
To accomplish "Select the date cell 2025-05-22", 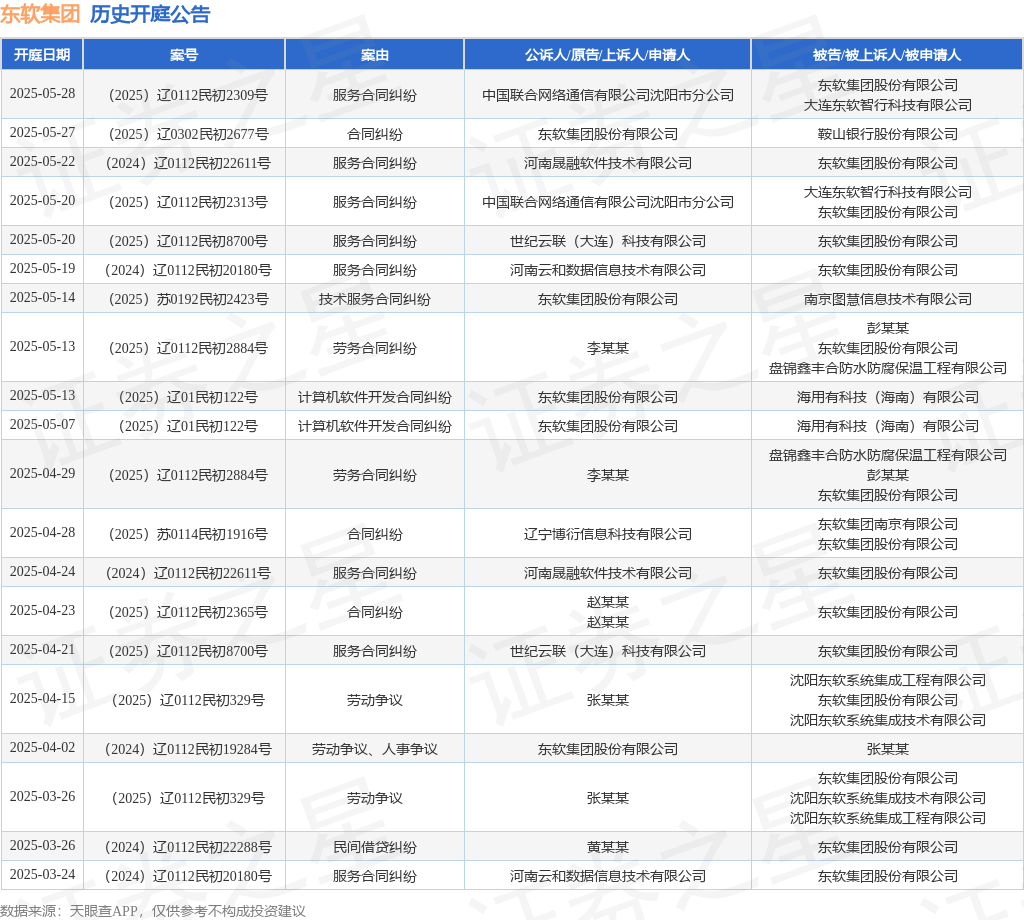I will coord(42,161).
